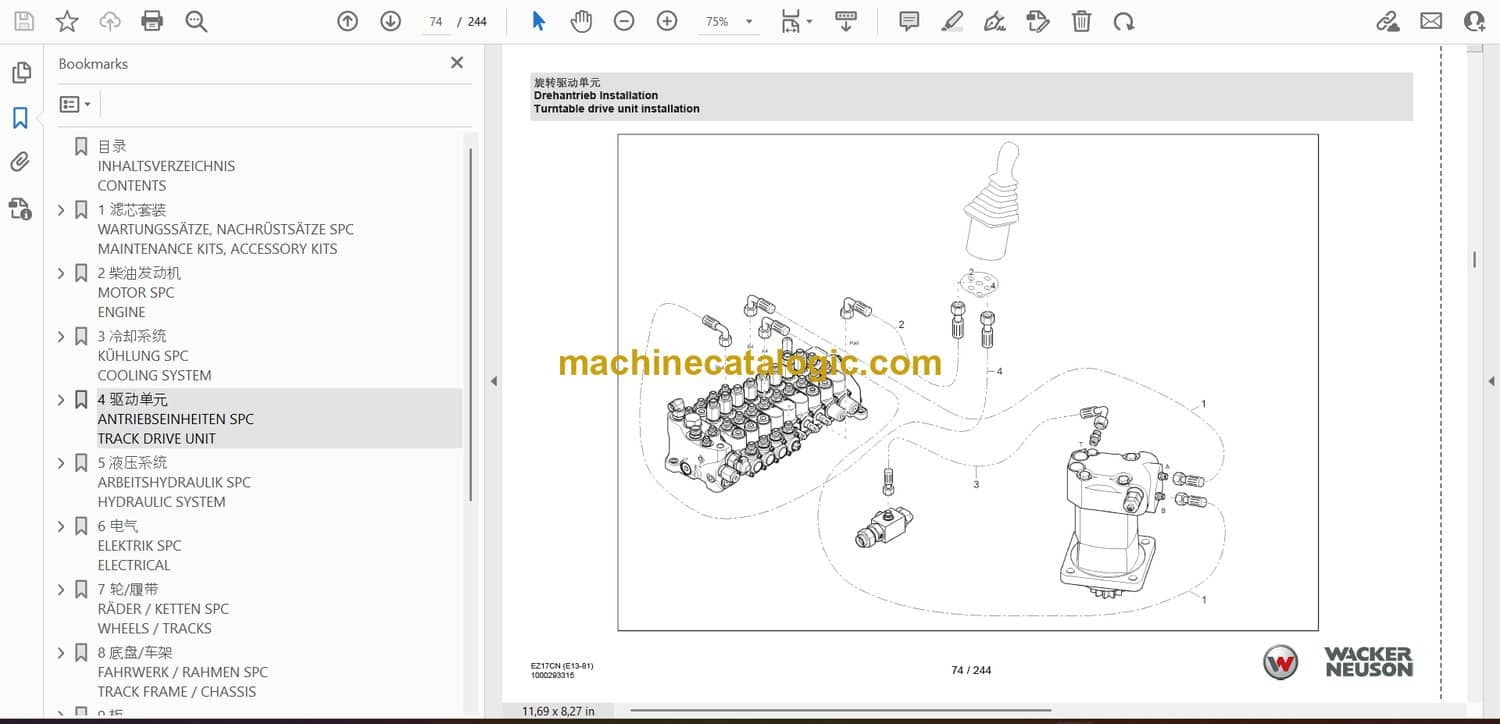Star this file as a favourite
Viewport: 1500px width, 724px height.
tap(67, 21)
